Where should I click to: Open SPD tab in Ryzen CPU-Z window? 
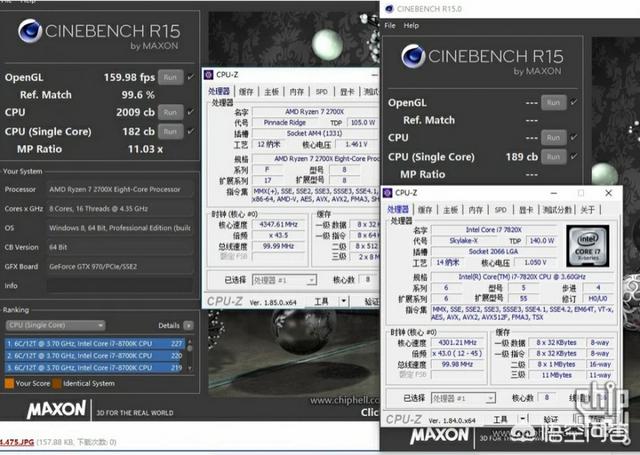click(322, 92)
